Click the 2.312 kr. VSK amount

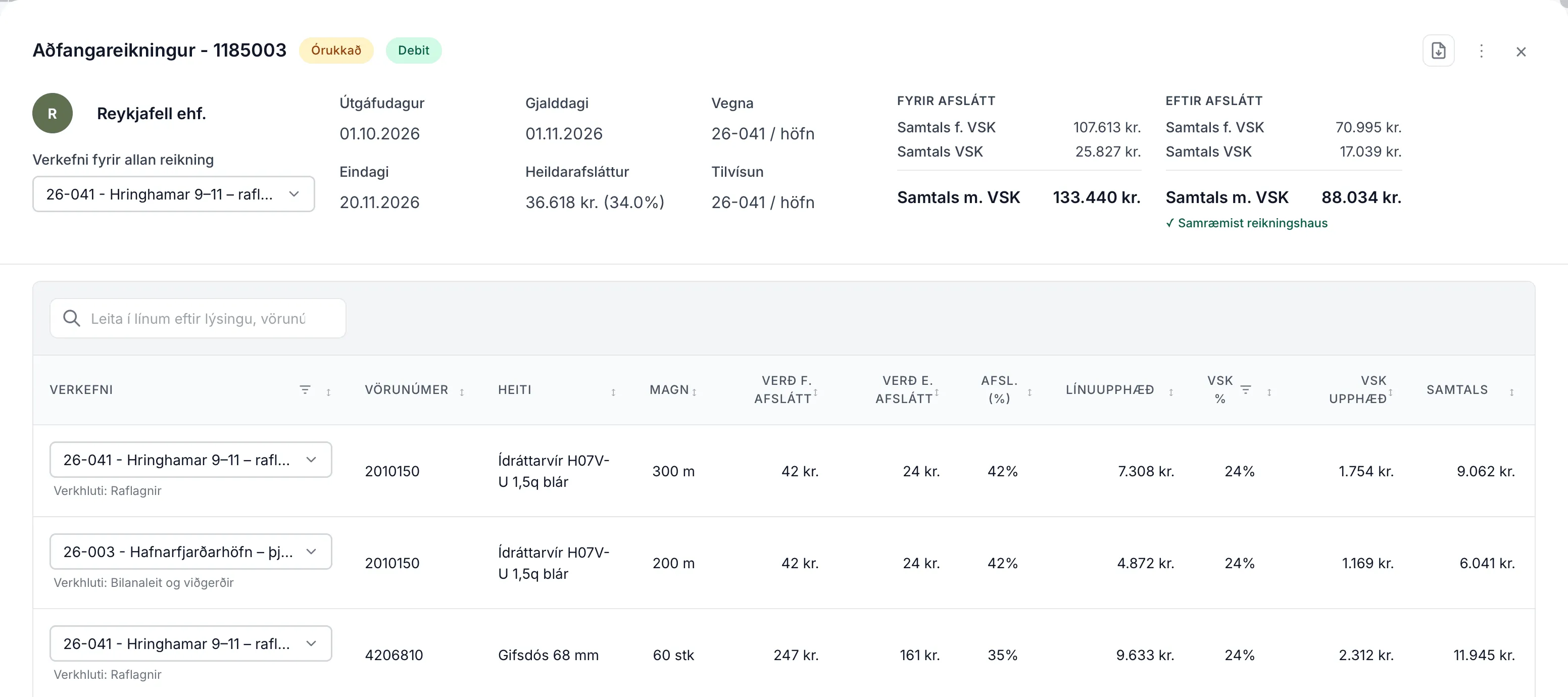(1366, 655)
